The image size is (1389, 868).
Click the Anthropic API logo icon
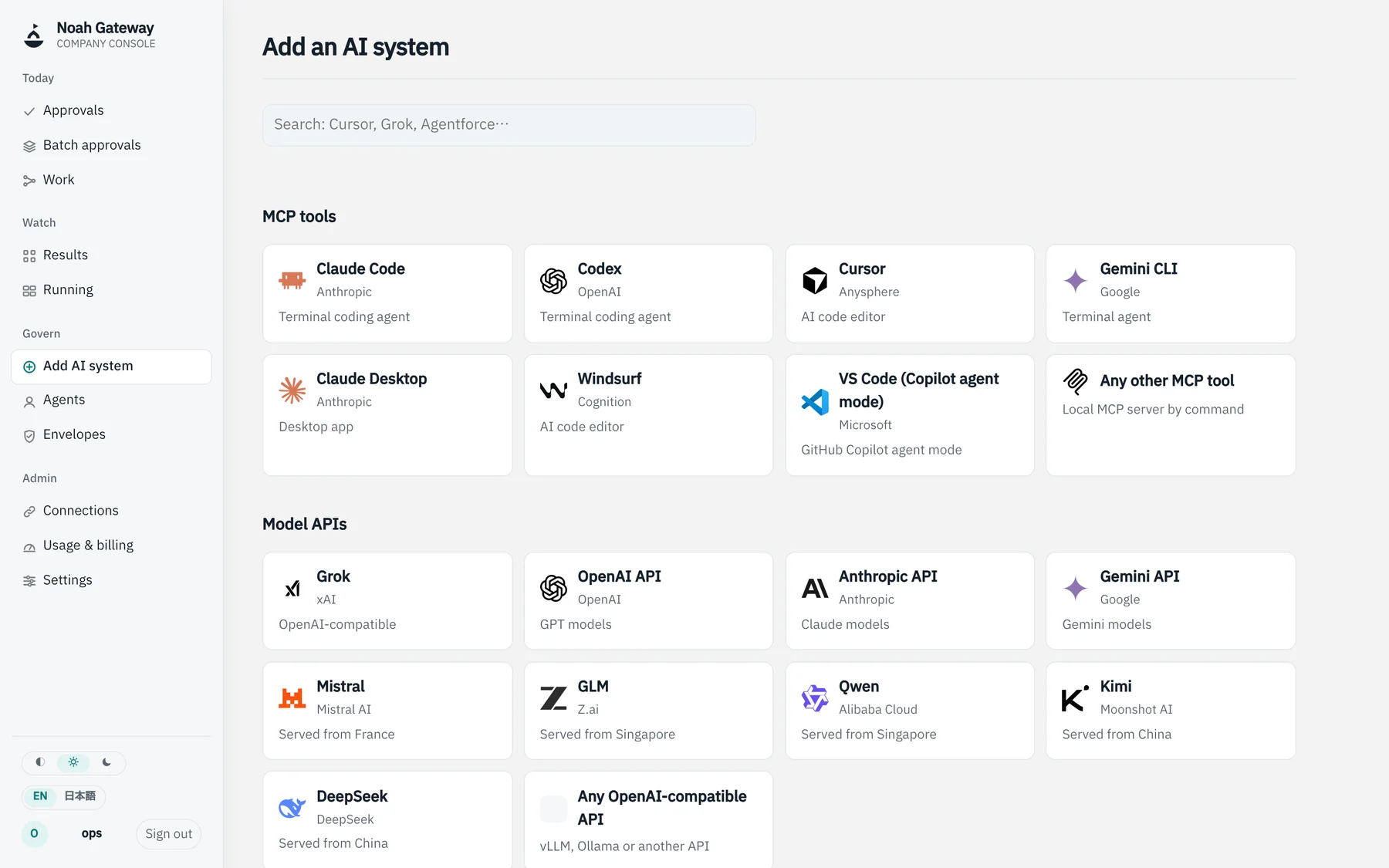click(815, 588)
